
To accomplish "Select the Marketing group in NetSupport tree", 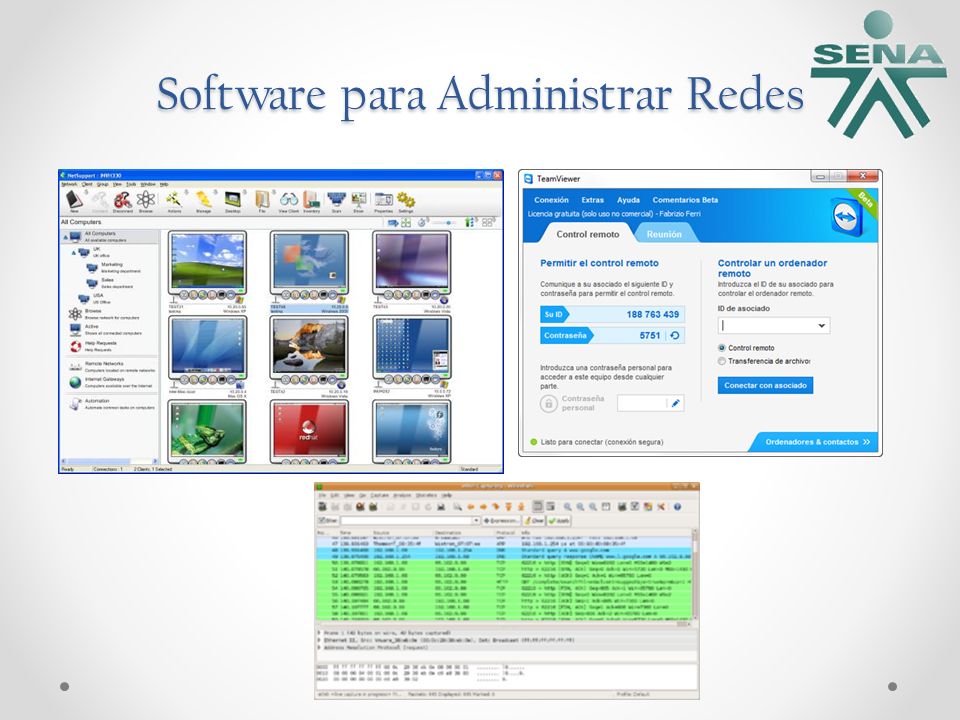I will pos(113,268).
